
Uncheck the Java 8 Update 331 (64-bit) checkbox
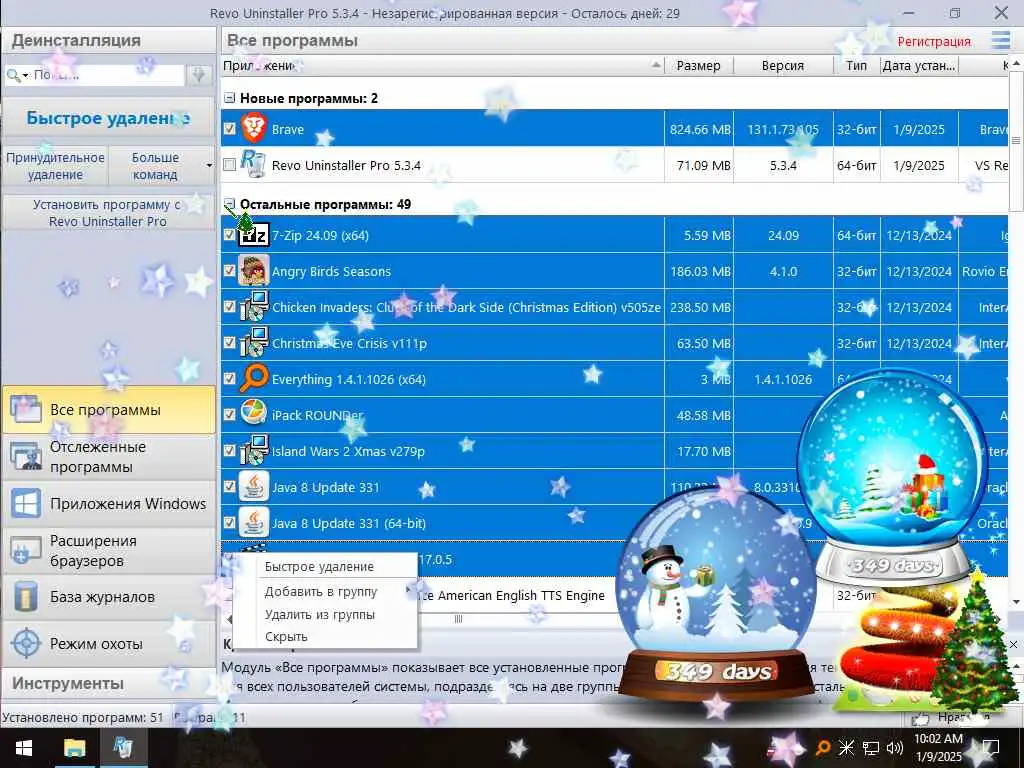pos(229,522)
